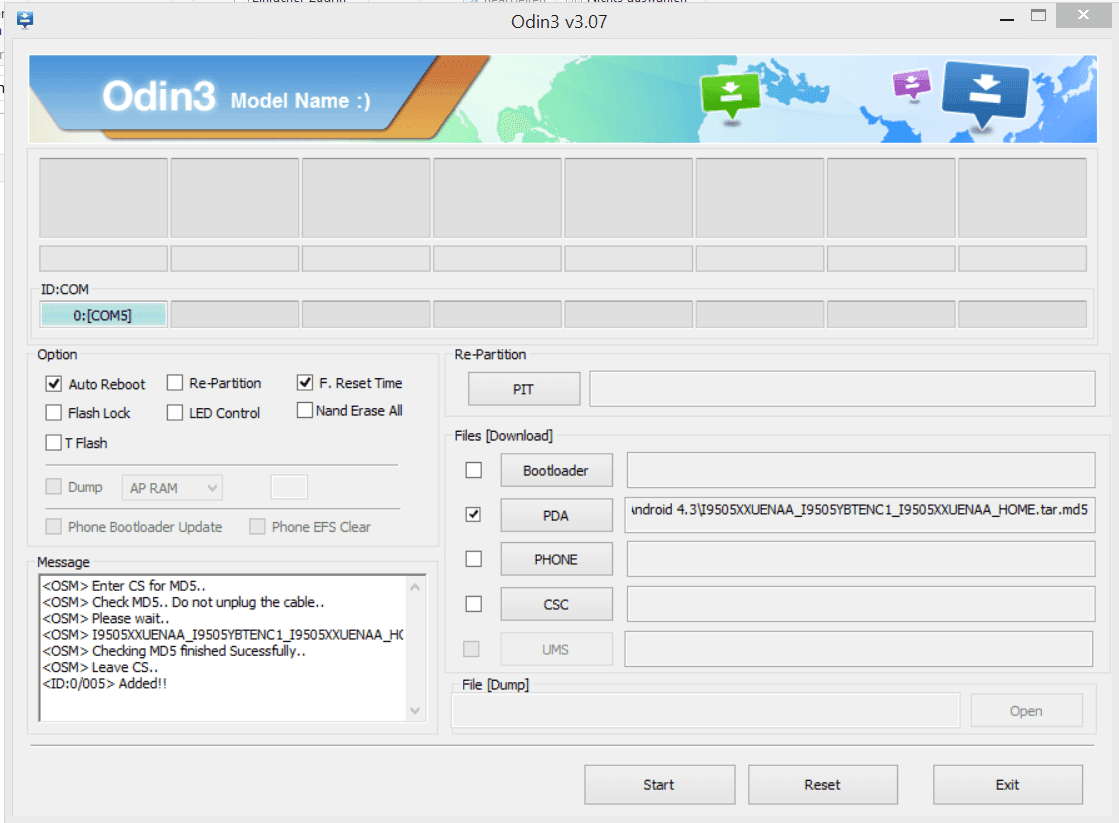The image size is (1119, 823).
Task: Select the 0:[COM5] port box
Action: (103, 315)
